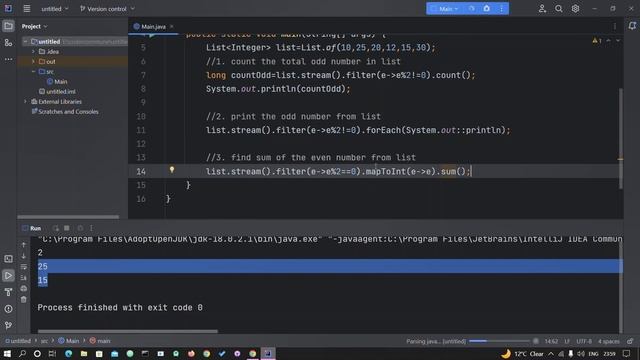
Task: Open the main hamburger menu
Action: 27,9
